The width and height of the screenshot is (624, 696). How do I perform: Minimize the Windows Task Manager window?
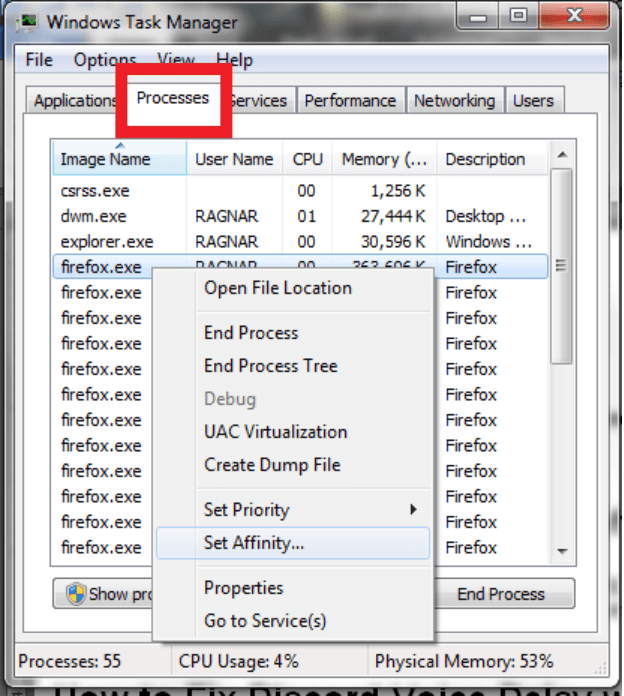pyautogui.click(x=478, y=16)
